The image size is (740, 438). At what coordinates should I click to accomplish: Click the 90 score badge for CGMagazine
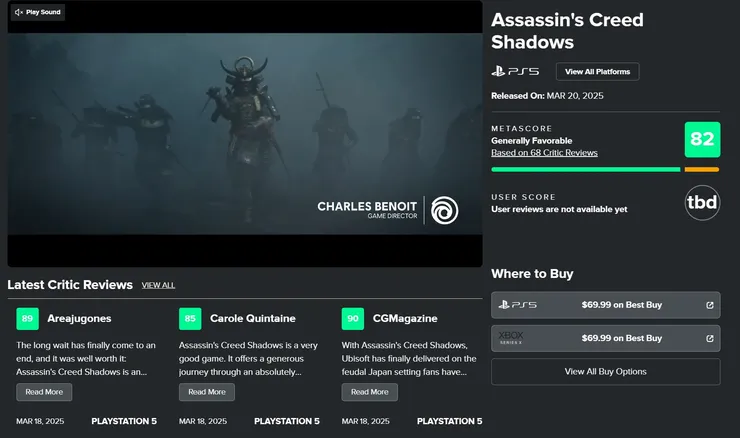click(x=353, y=319)
